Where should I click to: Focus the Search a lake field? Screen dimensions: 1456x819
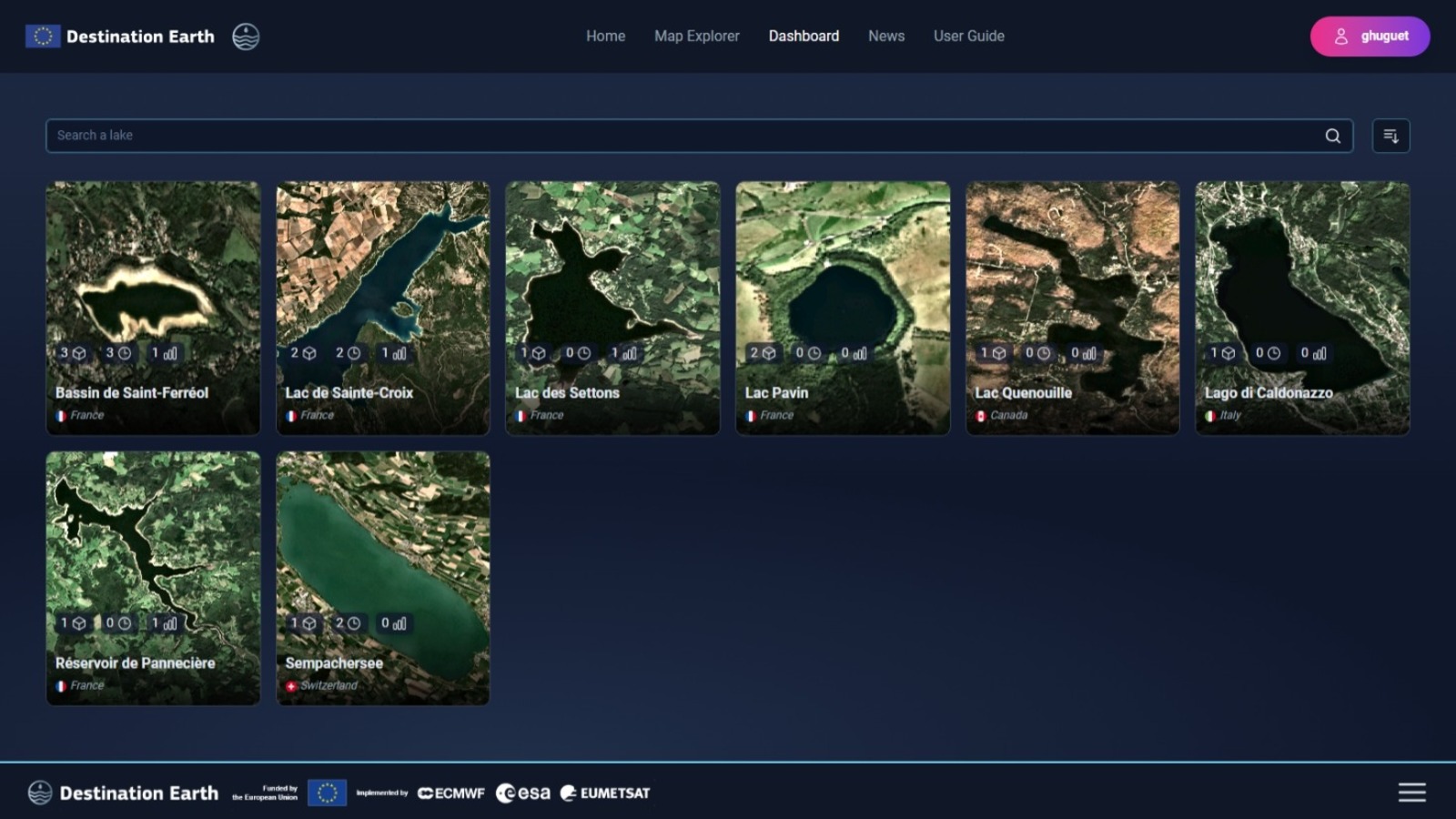click(682, 136)
